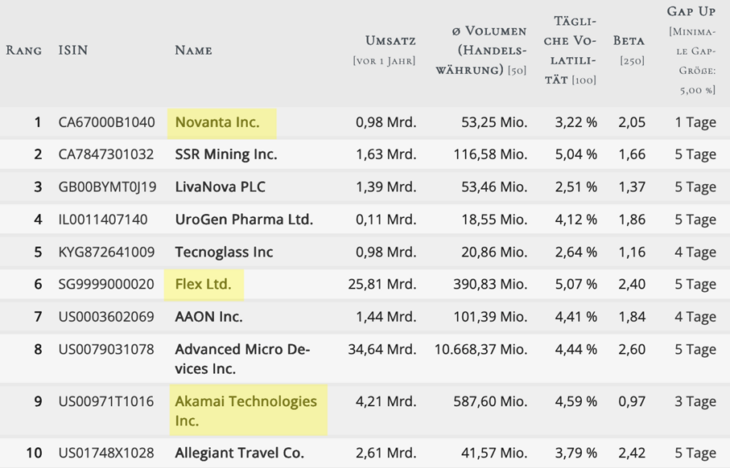Click the LivaNova PLC name
Screen dimensions: 730x468
click(x=220, y=187)
